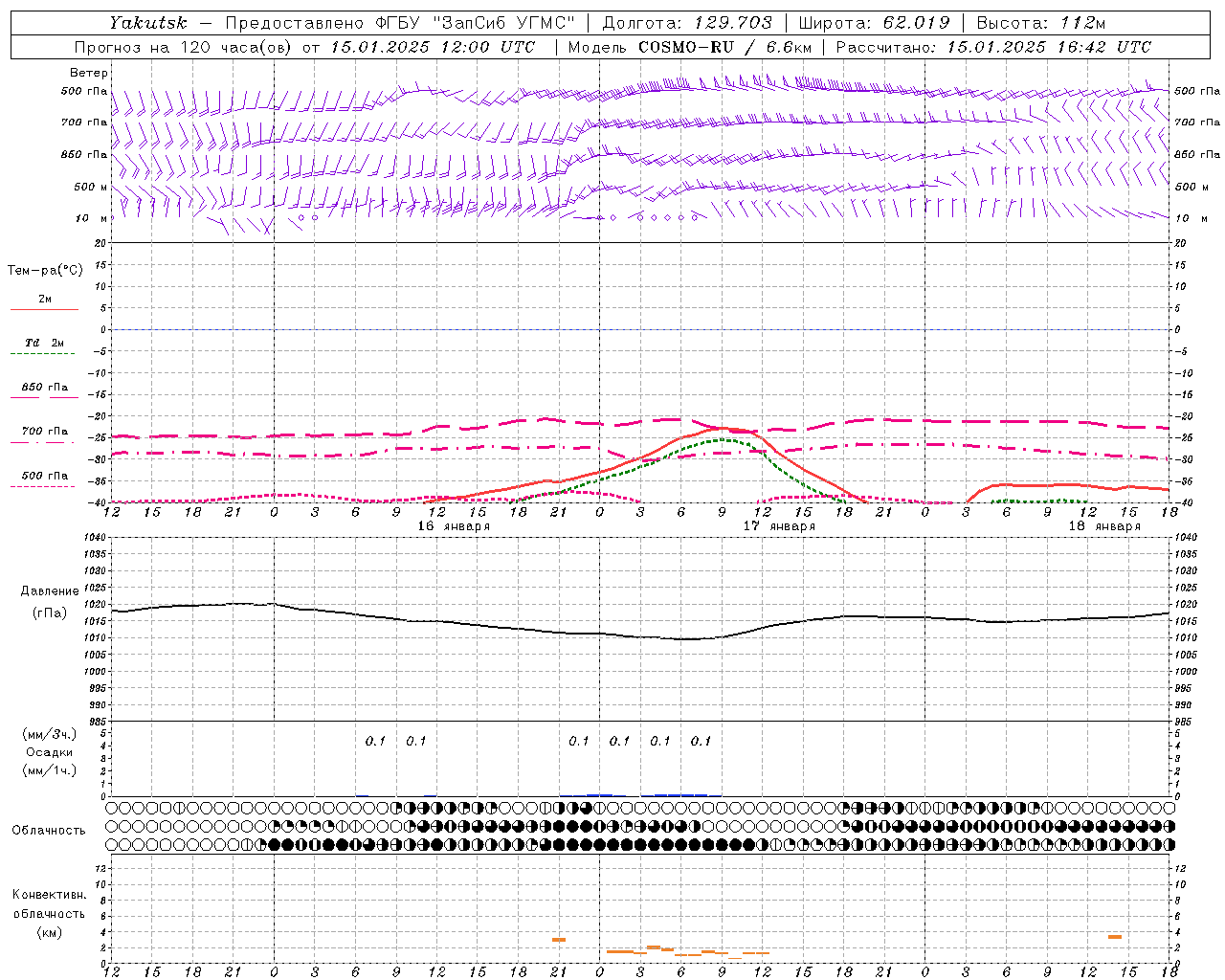Click the Td 2м dew point legend entry
The width and height of the screenshot is (1225, 980).
click(x=44, y=343)
